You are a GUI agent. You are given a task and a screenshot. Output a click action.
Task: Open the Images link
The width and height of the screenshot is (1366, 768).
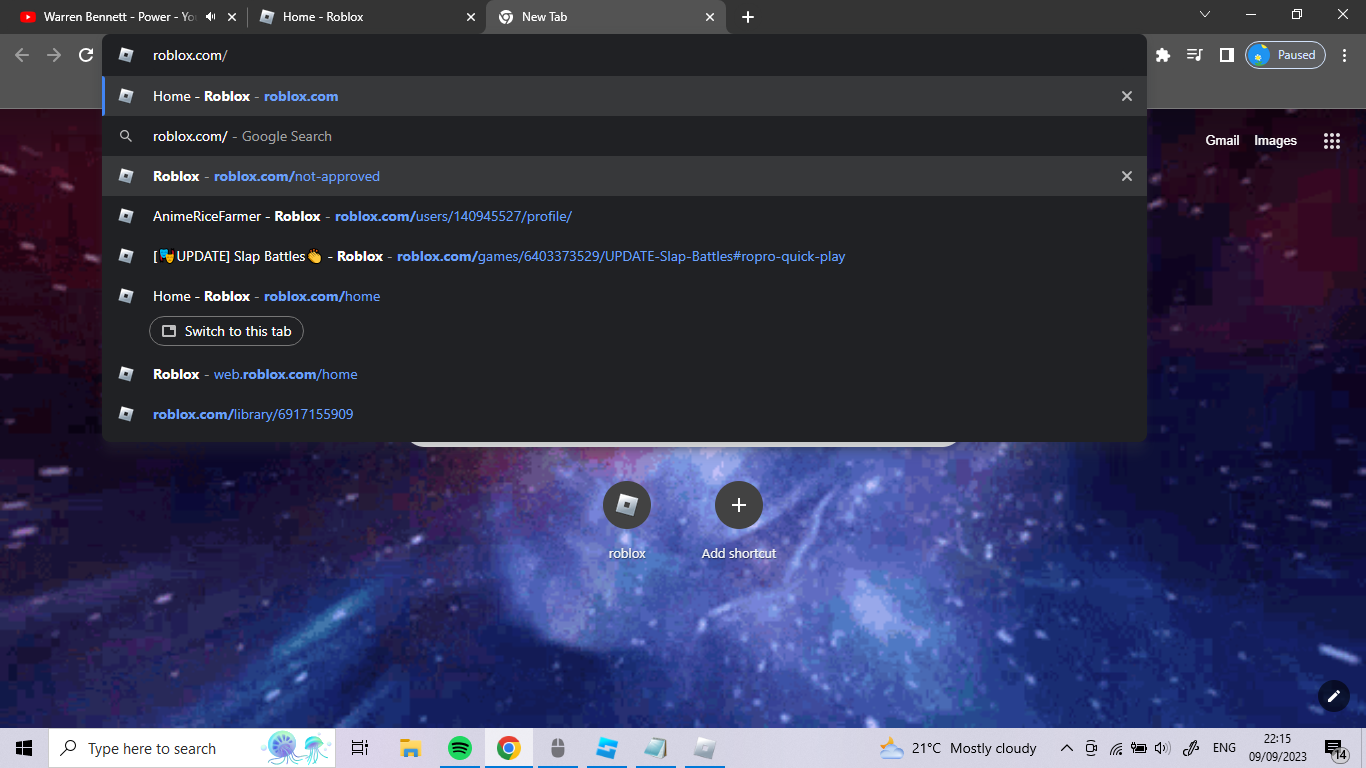coord(1275,141)
